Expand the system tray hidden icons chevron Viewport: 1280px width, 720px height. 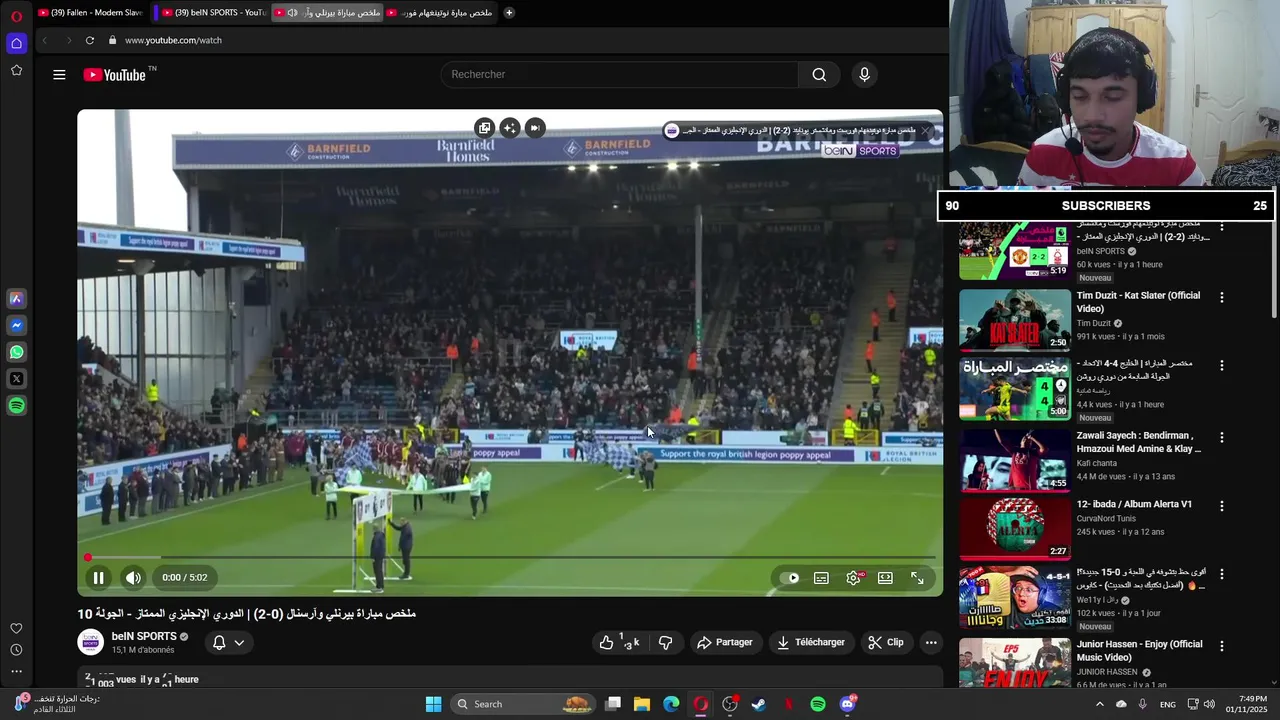click(x=1100, y=704)
